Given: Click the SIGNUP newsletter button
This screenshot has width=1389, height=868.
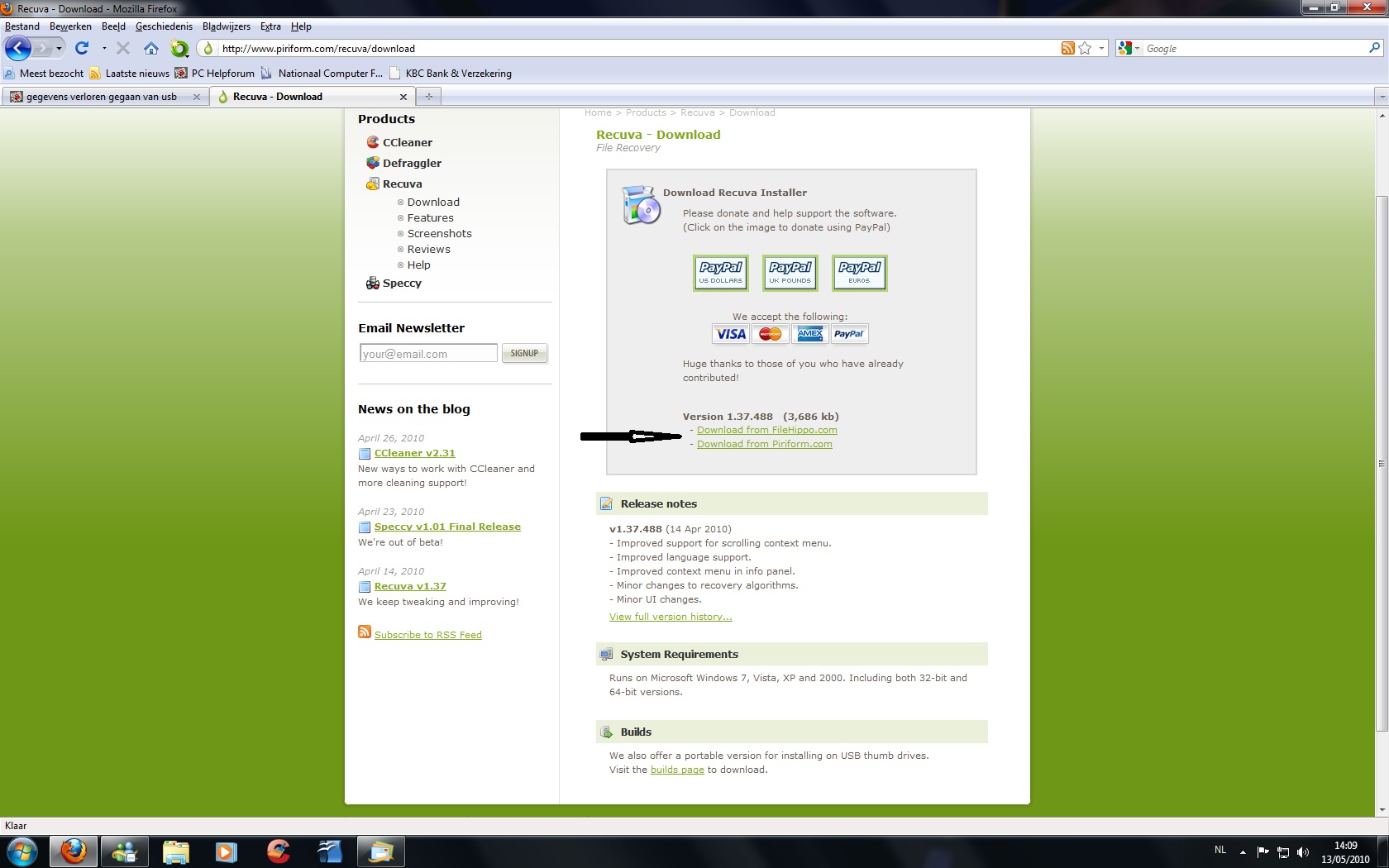Looking at the screenshot, I should 524,353.
